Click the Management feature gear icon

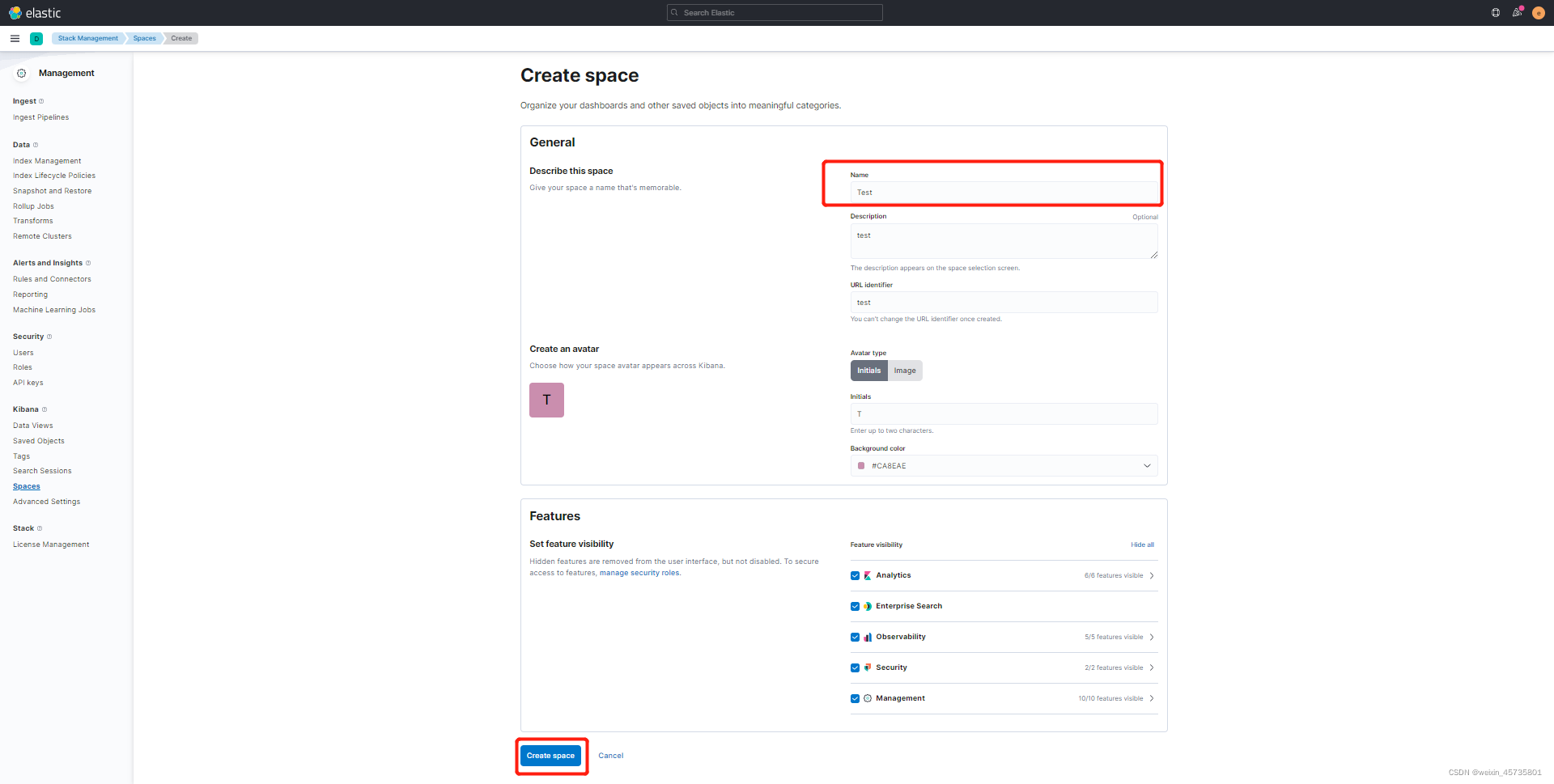pos(868,698)
